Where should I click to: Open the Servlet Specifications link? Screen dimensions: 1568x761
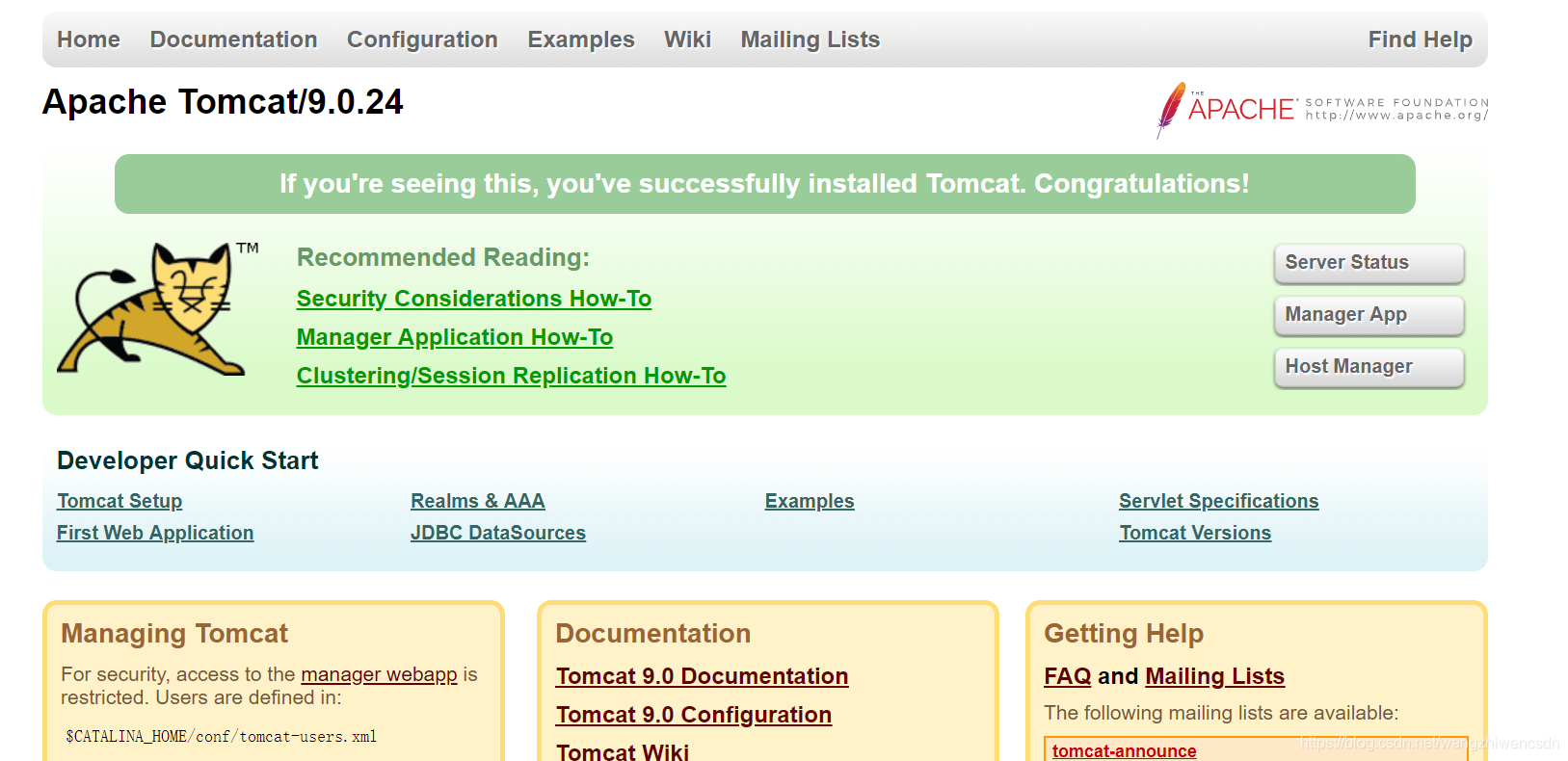(x=1219, y=501)
